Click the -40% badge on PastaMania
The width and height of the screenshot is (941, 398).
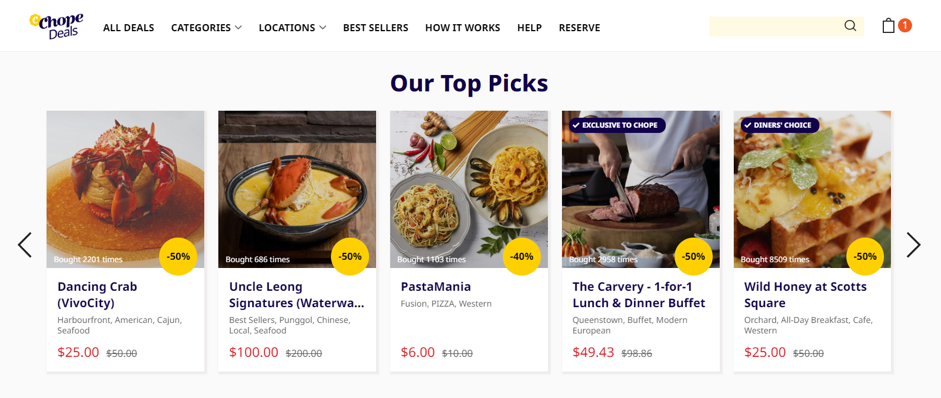point(522,256)
